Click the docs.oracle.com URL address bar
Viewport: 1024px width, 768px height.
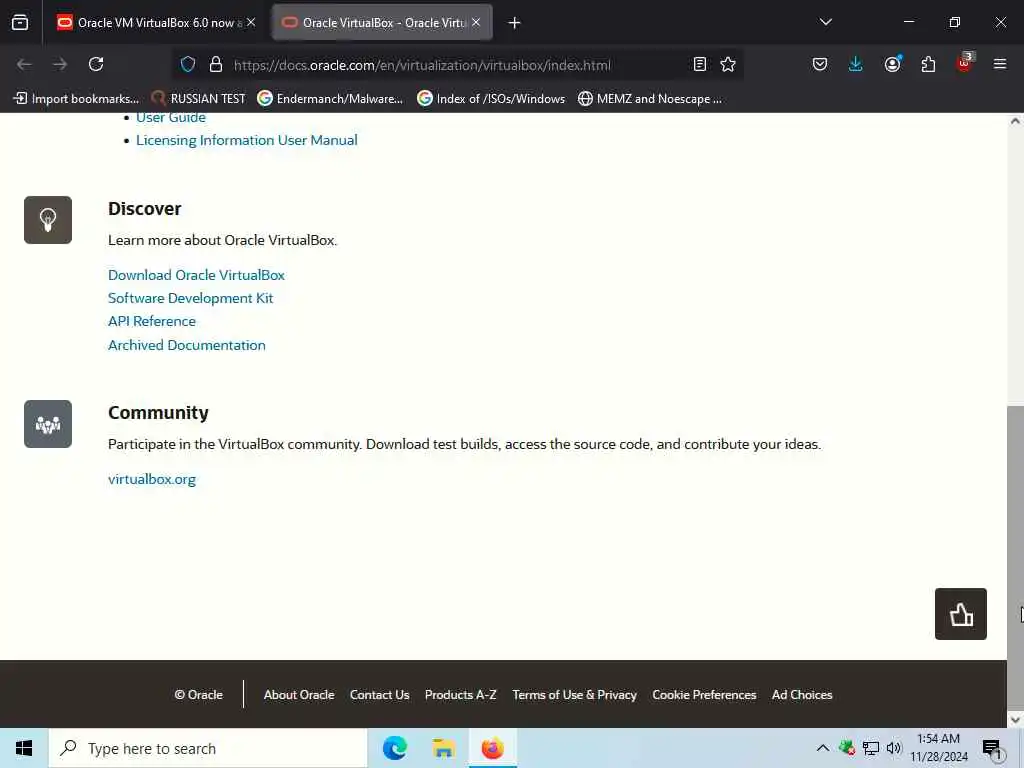click(x=422, y=65)
